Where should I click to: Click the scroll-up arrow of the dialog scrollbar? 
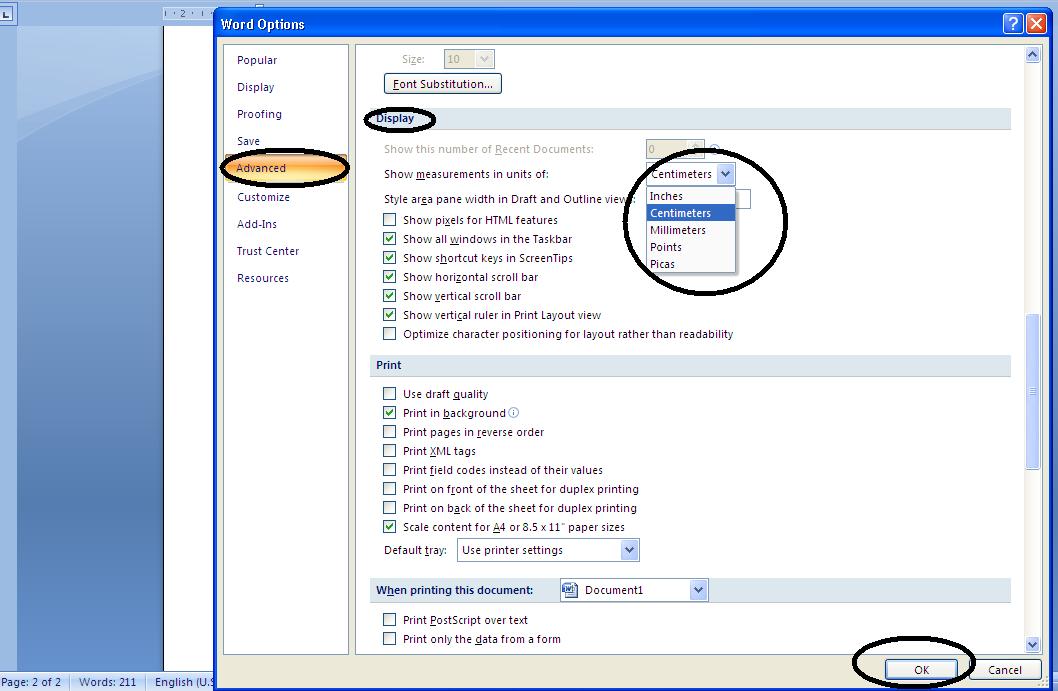click(x=1033, y=55)
